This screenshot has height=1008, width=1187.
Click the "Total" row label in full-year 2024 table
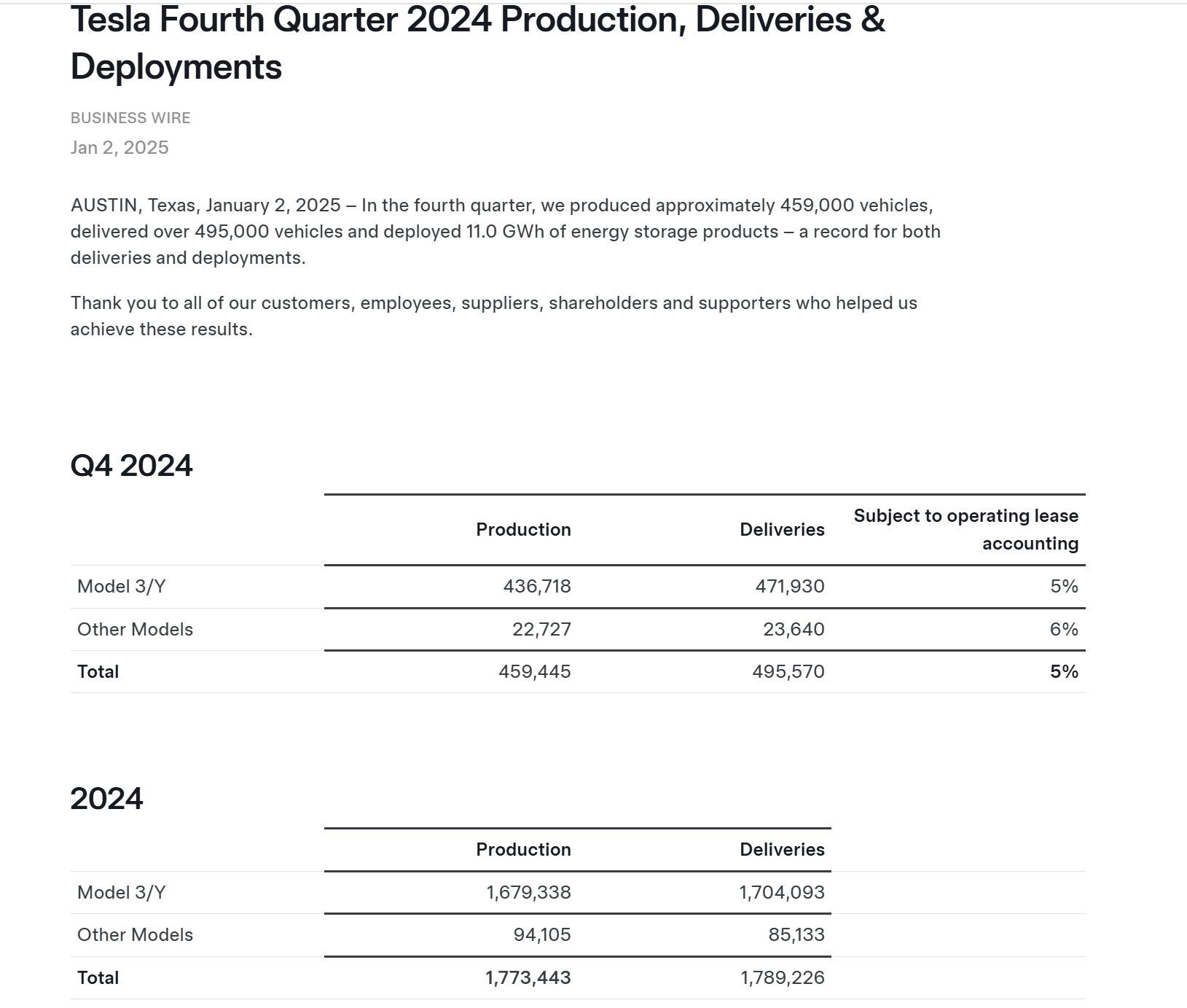tap(98, 978)
